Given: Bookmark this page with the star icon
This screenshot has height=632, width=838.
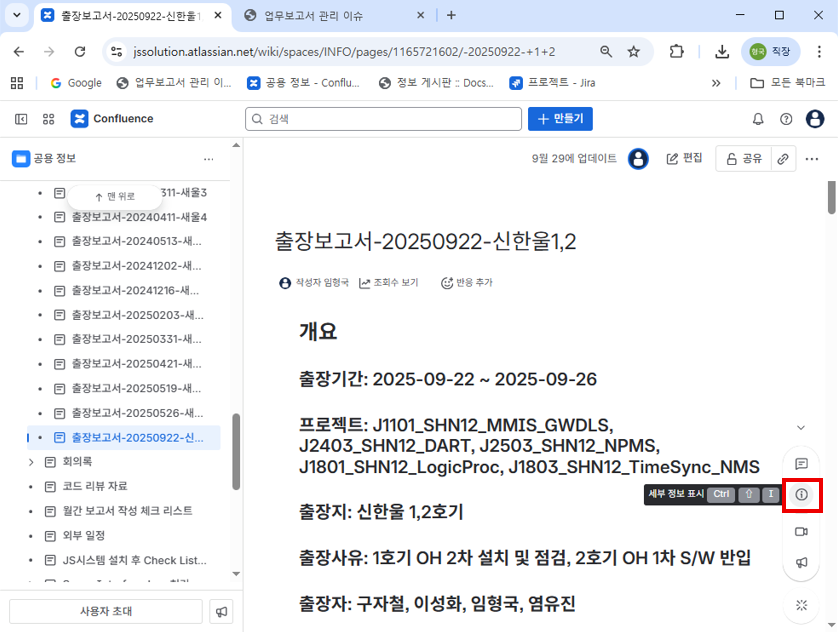Looking at the screenshot, I should click(633, 52).
